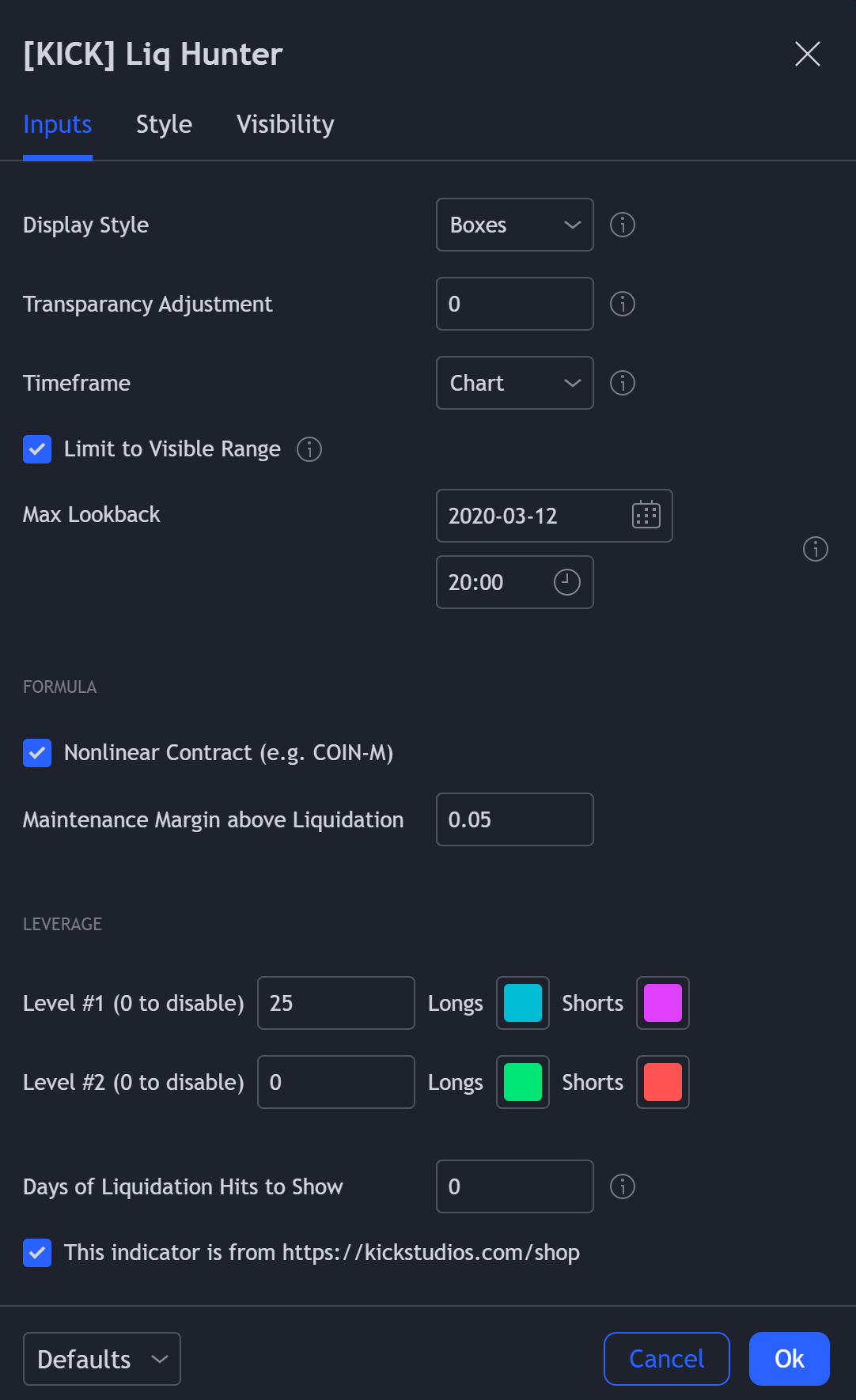This screenshot has width=856, height=1400.
Task: Click info icon beside Limit to Visible Range
Action: (x=309, y=449)
